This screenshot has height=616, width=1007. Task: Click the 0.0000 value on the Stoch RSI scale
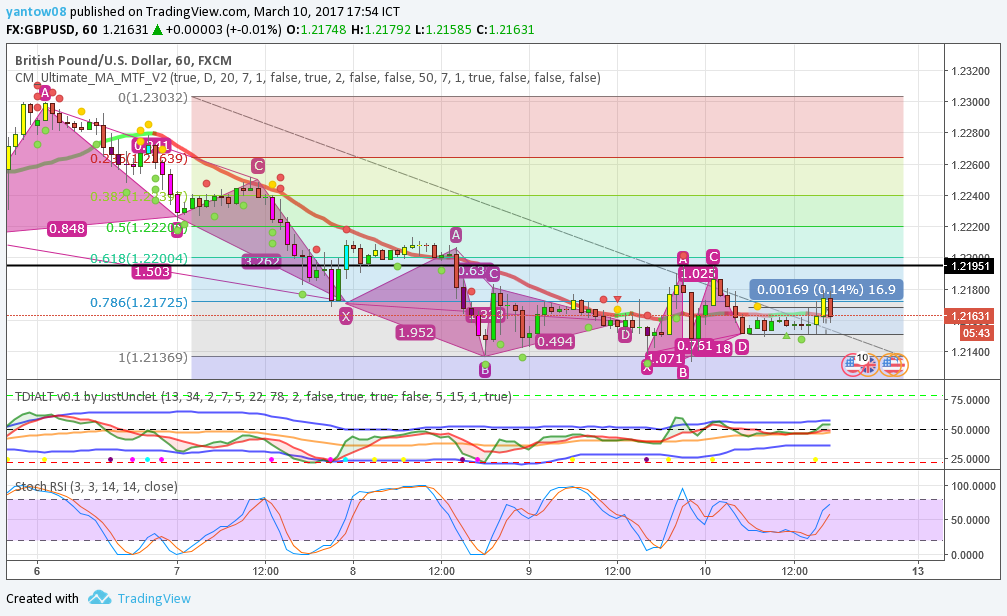pyautogui.click(x=970, y=555)
